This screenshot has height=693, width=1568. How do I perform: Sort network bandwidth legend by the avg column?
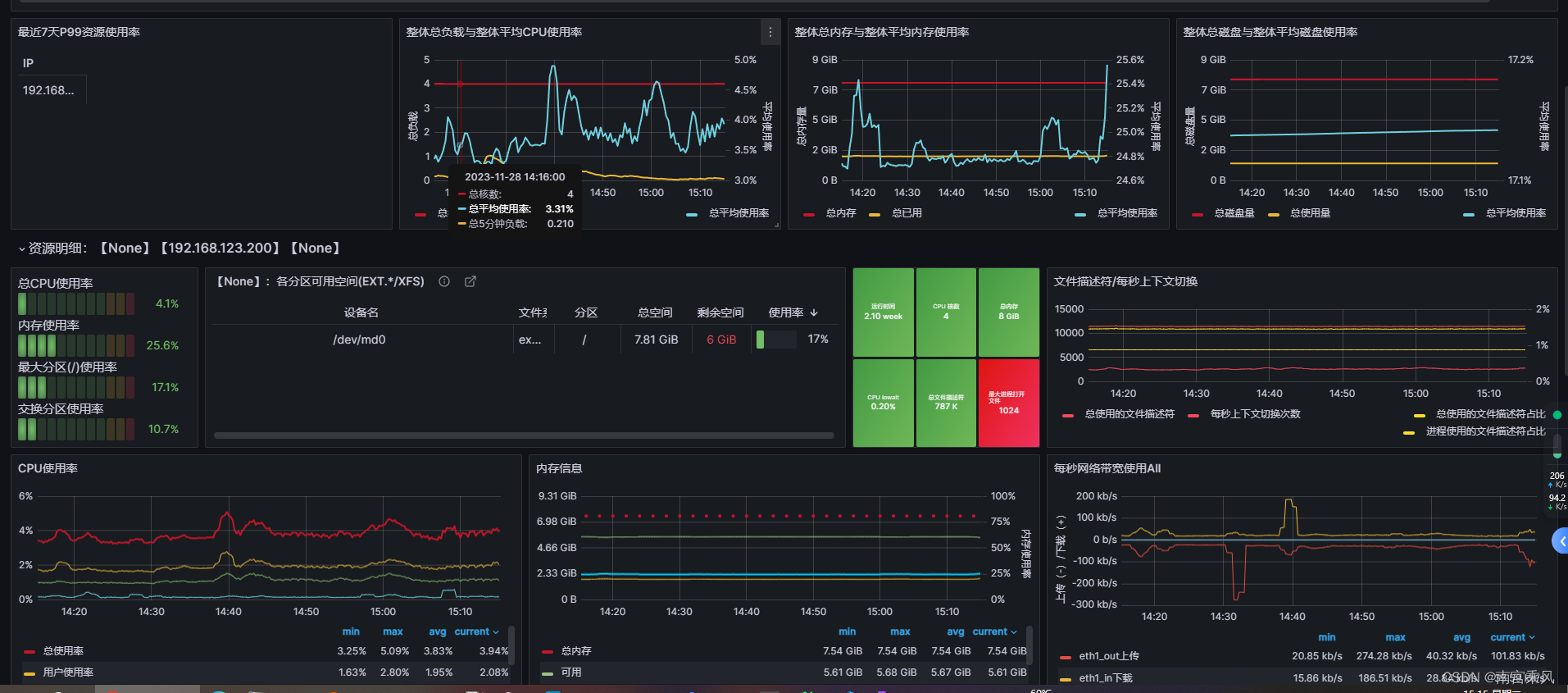click(x=1461, y=637)
